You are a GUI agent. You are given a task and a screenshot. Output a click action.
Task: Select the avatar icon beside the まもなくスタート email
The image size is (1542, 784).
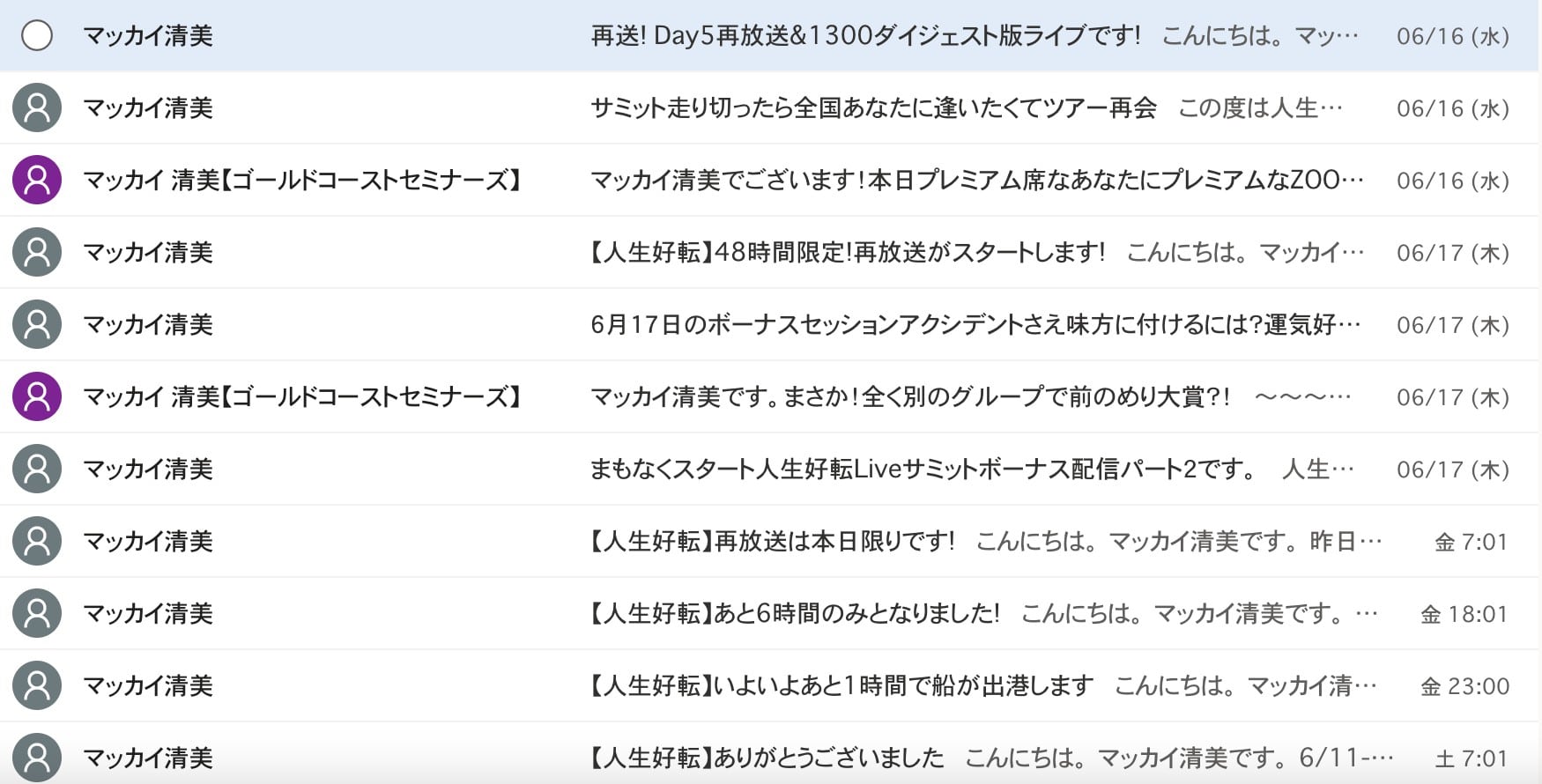pyautogui.click(x=37, y=470)
